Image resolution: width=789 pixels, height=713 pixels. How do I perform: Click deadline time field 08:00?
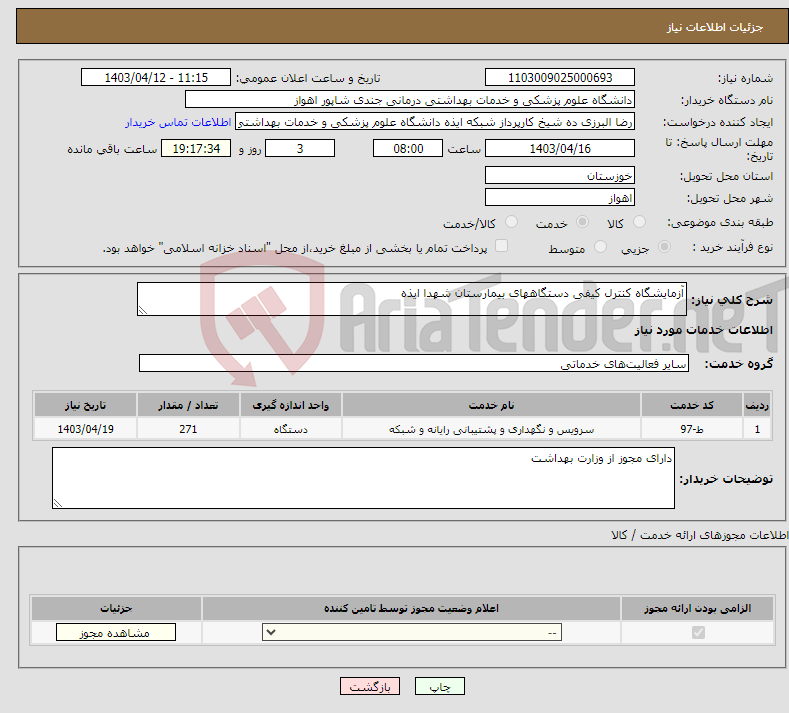(408, 148)
